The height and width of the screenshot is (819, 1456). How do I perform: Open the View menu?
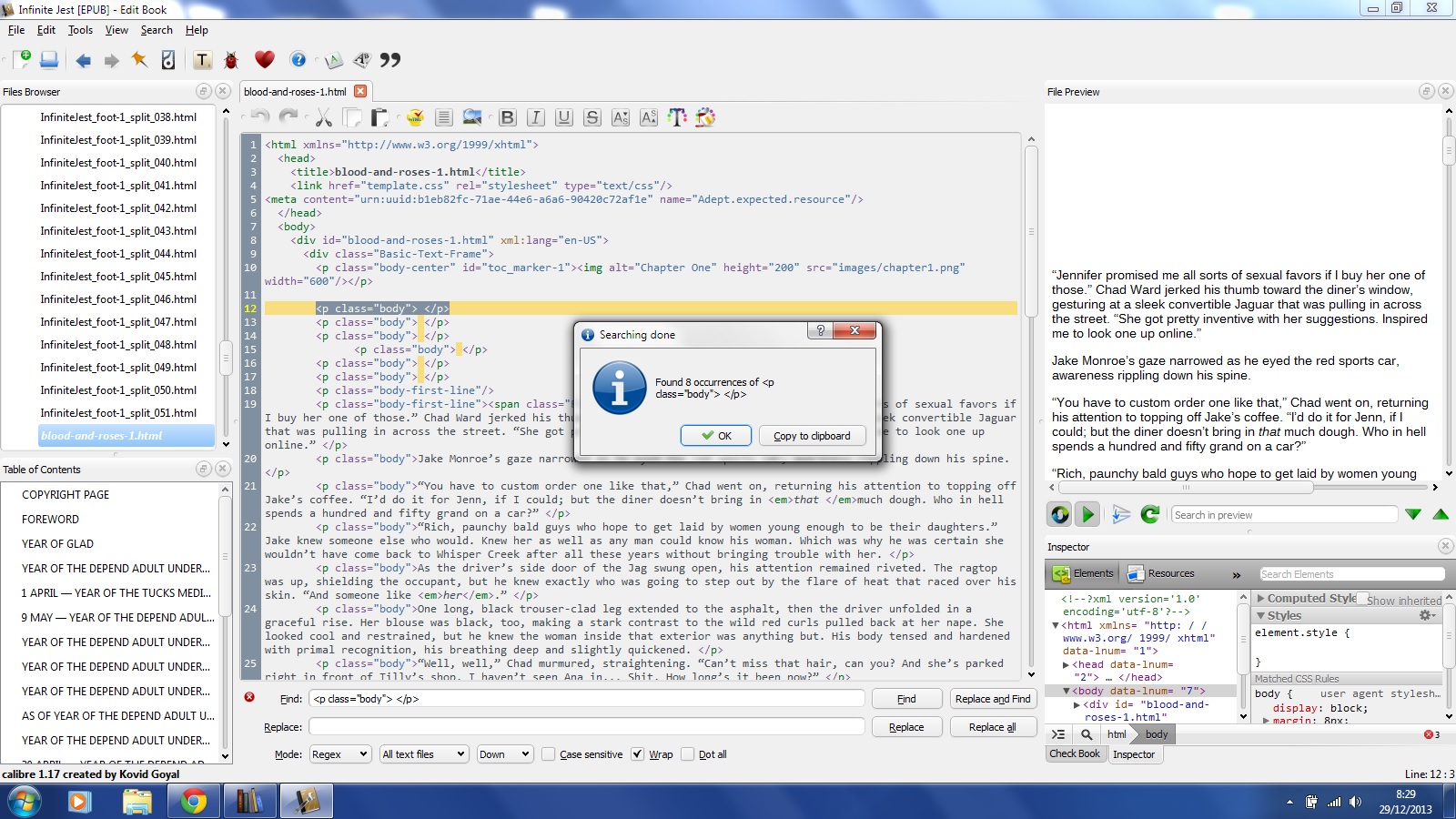(x=116, y=30)
